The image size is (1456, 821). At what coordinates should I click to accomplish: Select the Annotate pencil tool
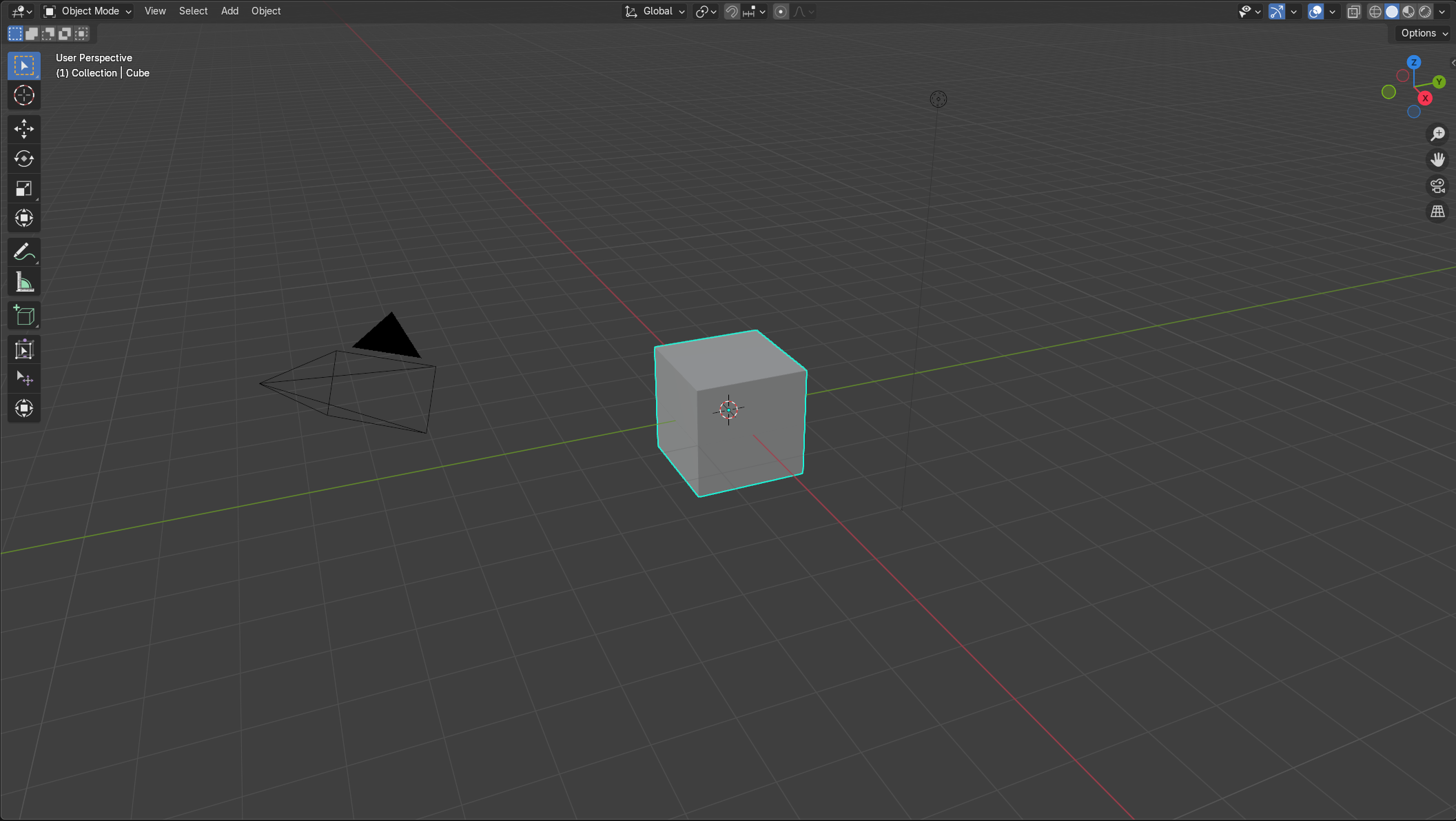[24, 252]
